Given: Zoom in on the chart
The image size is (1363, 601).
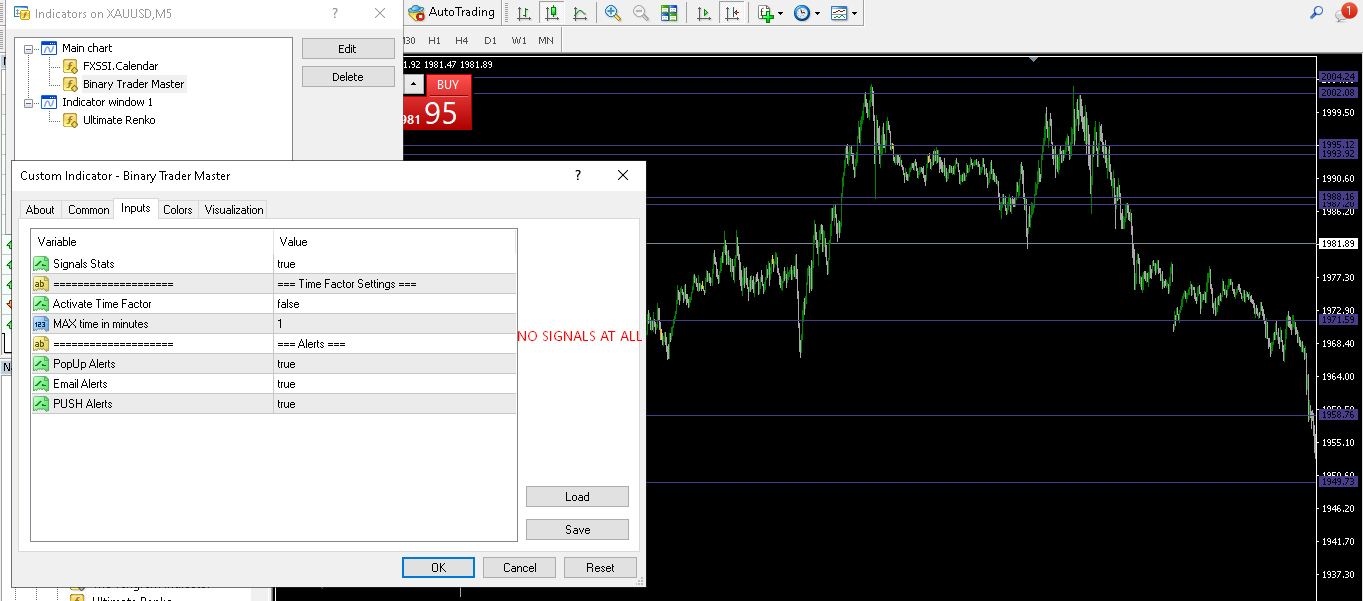Looking at the screenshot, I should 612,13.
